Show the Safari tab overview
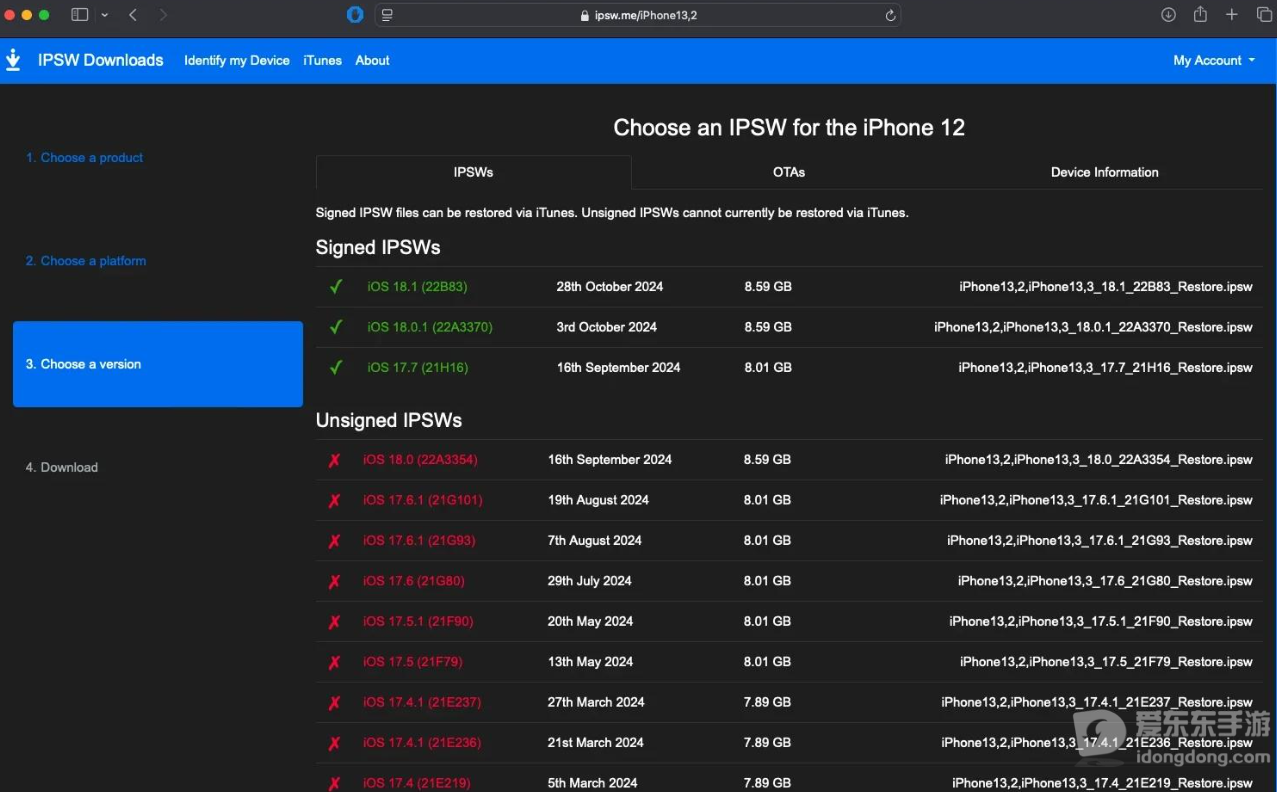The width and height of the screenshot is (1277, 792). (1264, 15)
